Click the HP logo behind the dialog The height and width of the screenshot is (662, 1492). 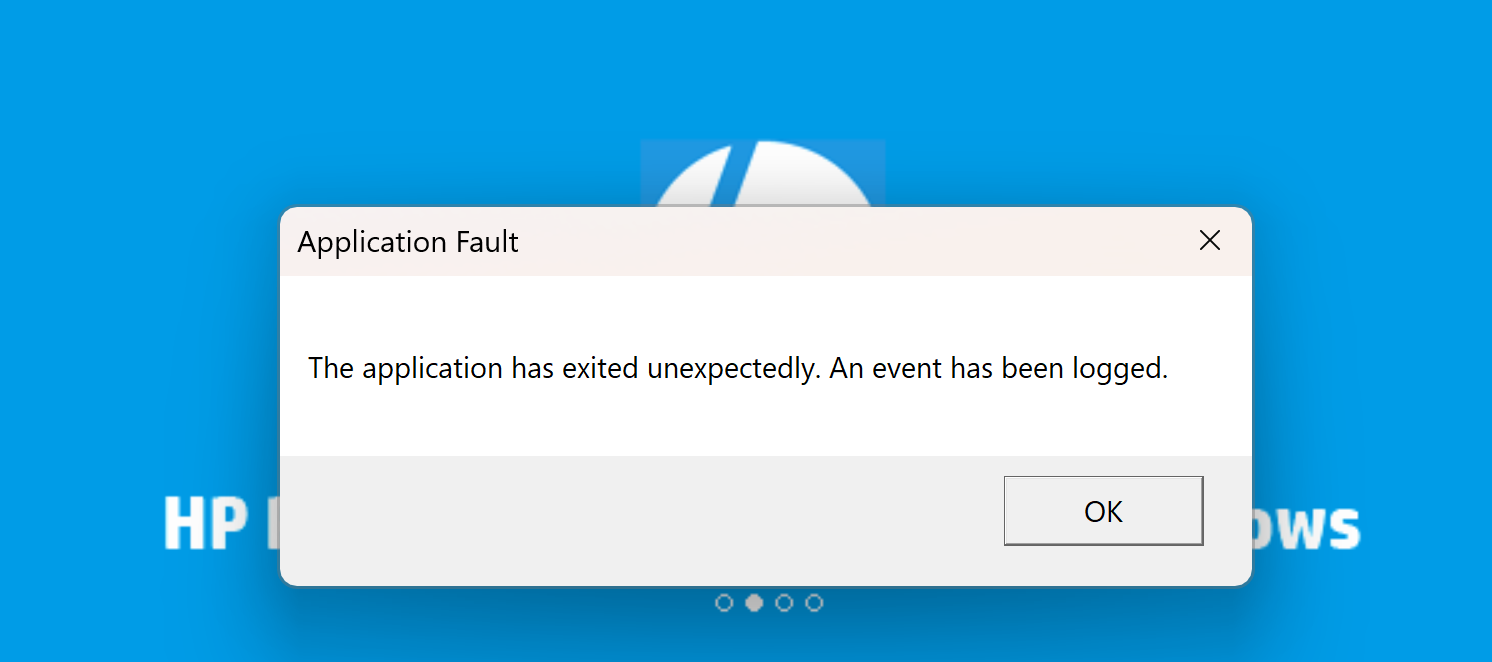(763, 174)
